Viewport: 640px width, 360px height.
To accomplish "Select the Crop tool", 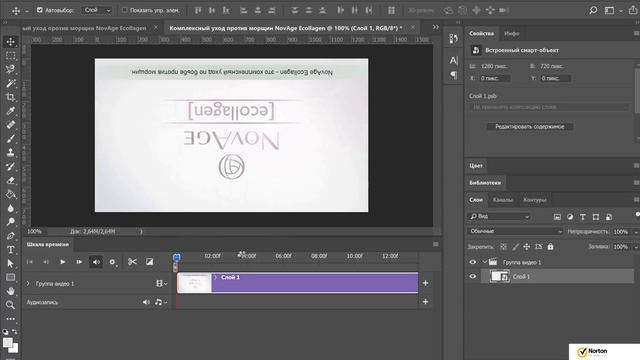I will click(11, 97).
